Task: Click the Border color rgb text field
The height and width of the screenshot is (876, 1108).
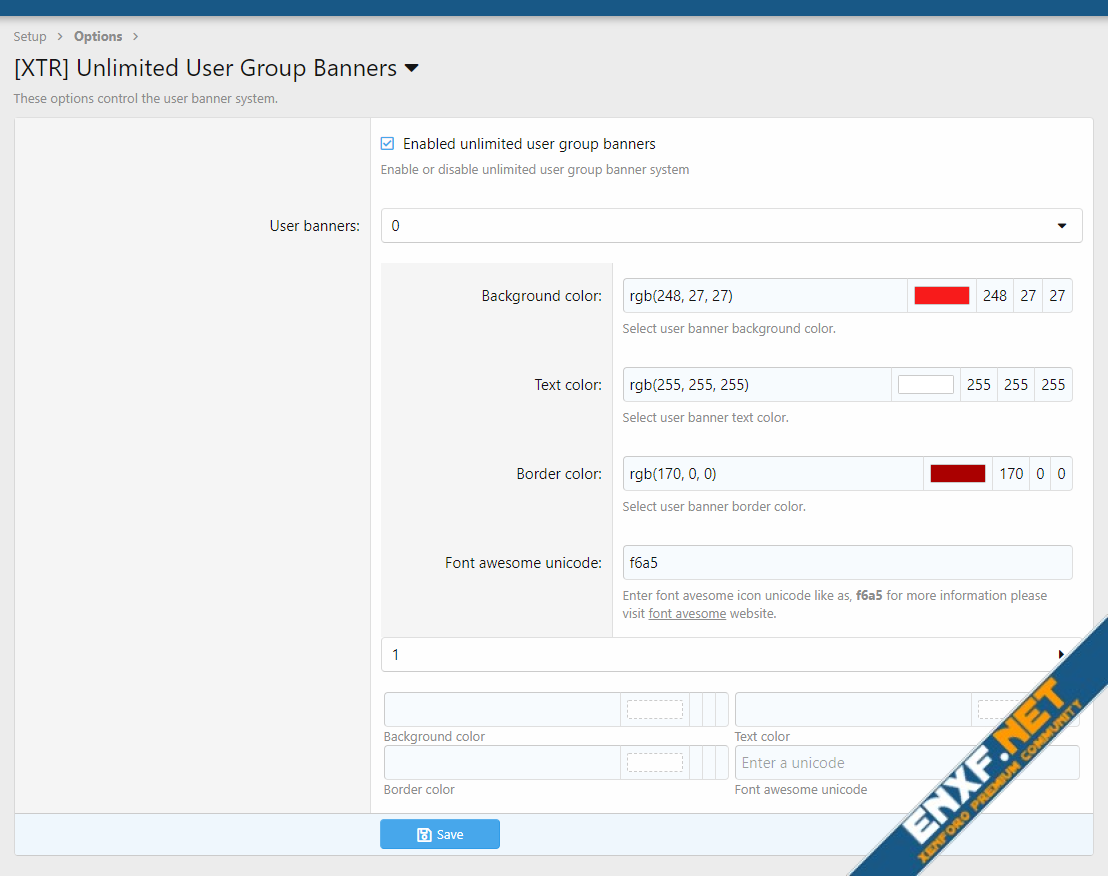Action: 773,474
